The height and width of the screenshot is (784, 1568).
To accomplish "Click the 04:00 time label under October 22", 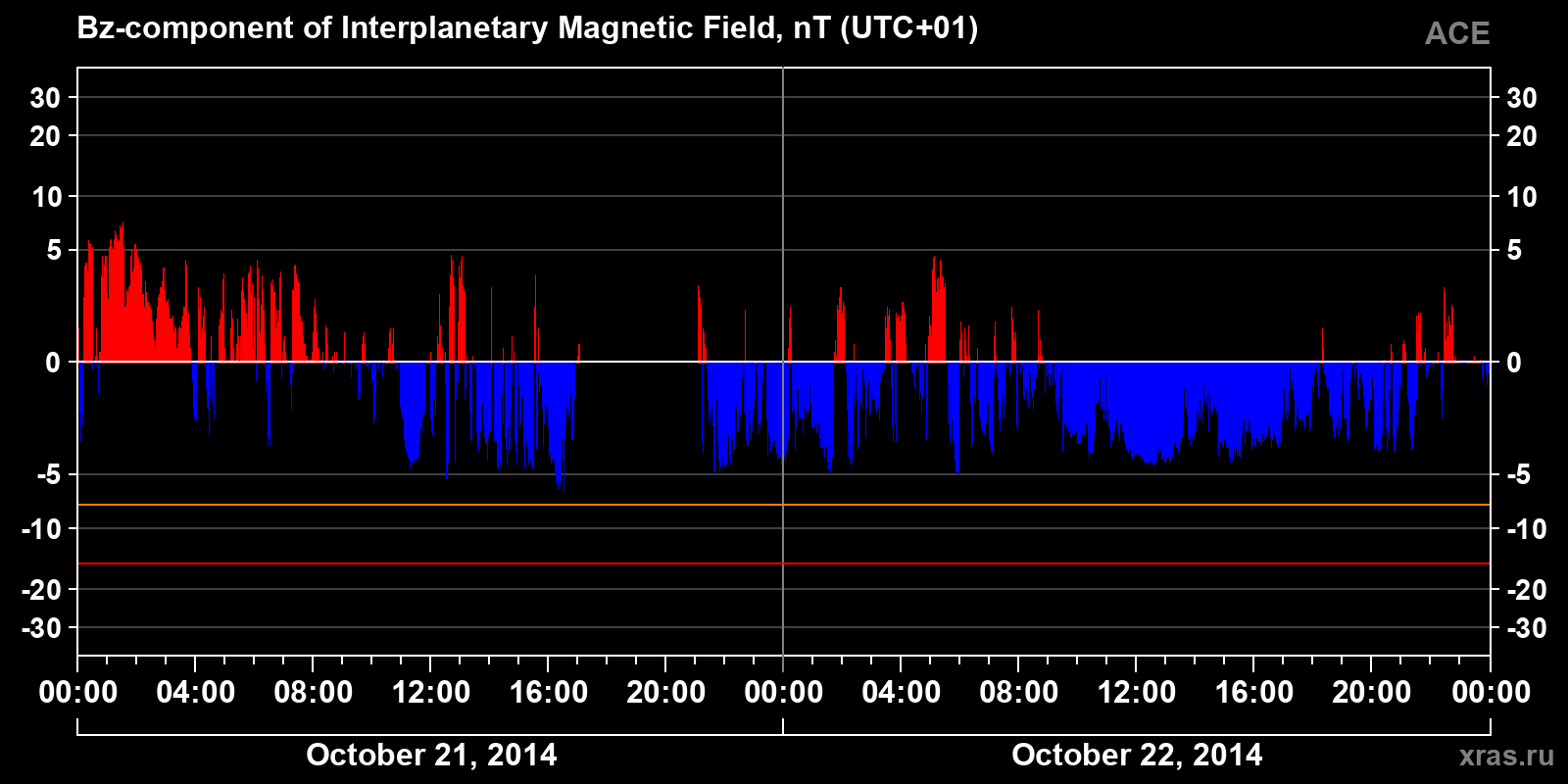I will tap(902, 692).
